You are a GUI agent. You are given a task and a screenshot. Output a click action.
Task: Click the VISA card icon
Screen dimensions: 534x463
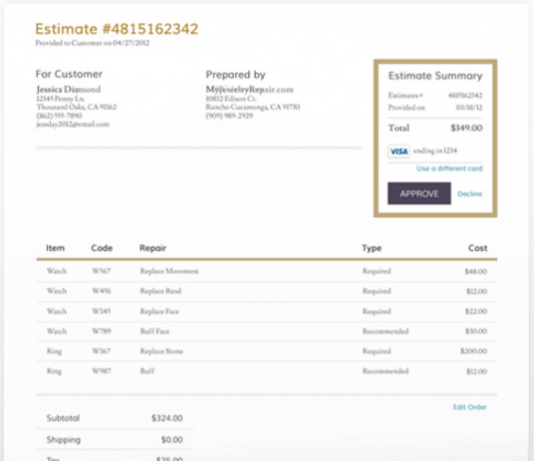click(x=398, y=151)
